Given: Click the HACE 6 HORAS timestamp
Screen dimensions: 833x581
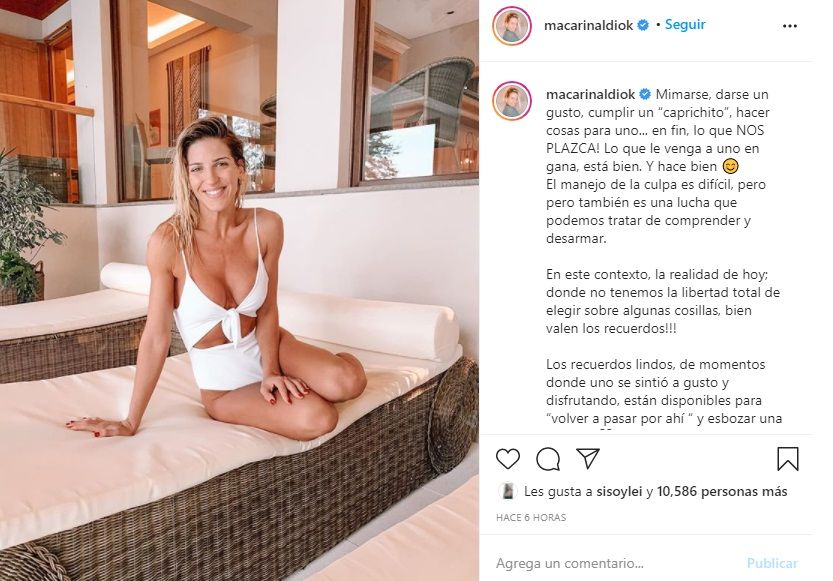Looking at the screenshot, I should 531,517.
